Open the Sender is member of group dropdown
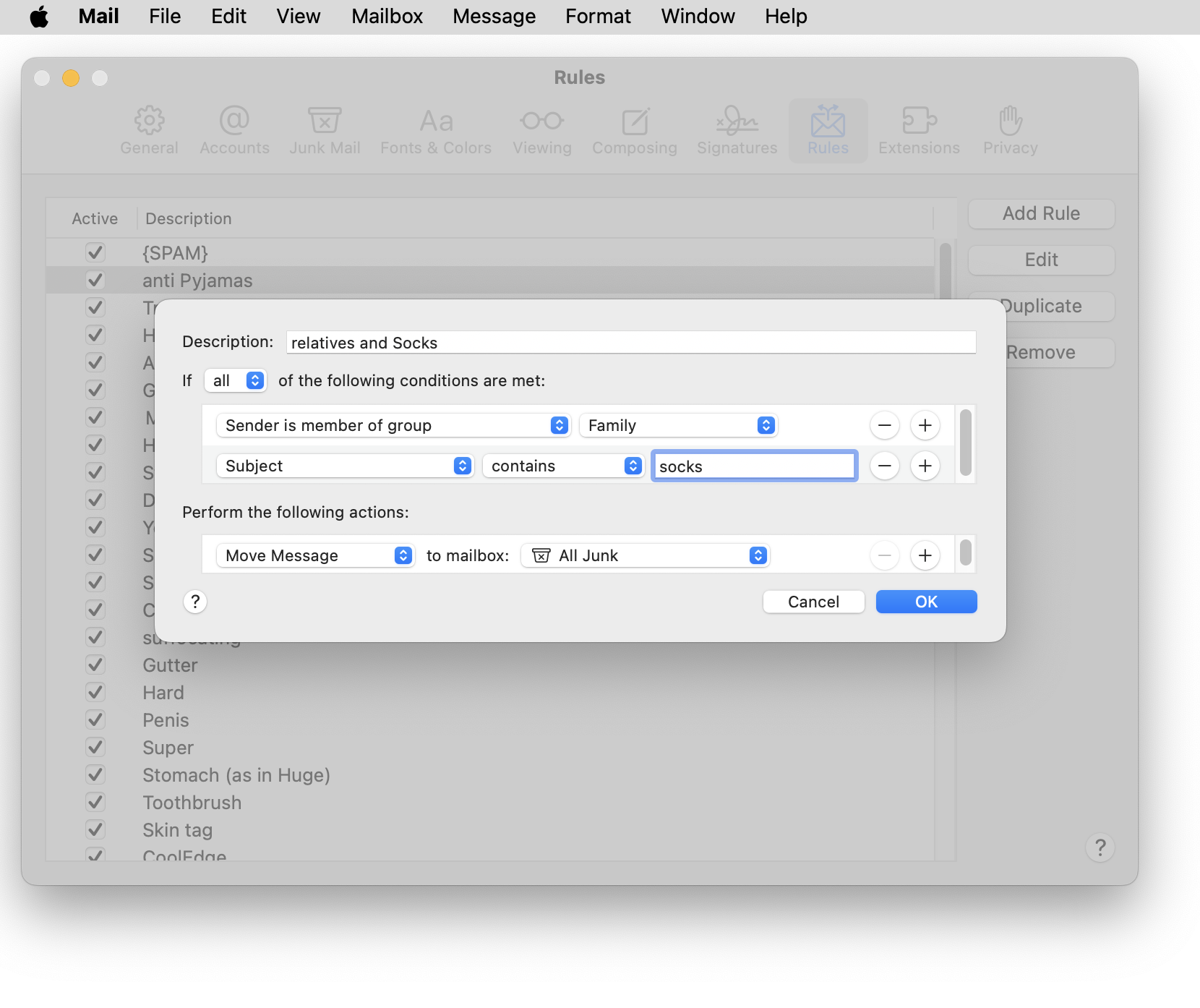Screen dimensions: 1200x1008 pyautogui.click(x=393, y=425)
